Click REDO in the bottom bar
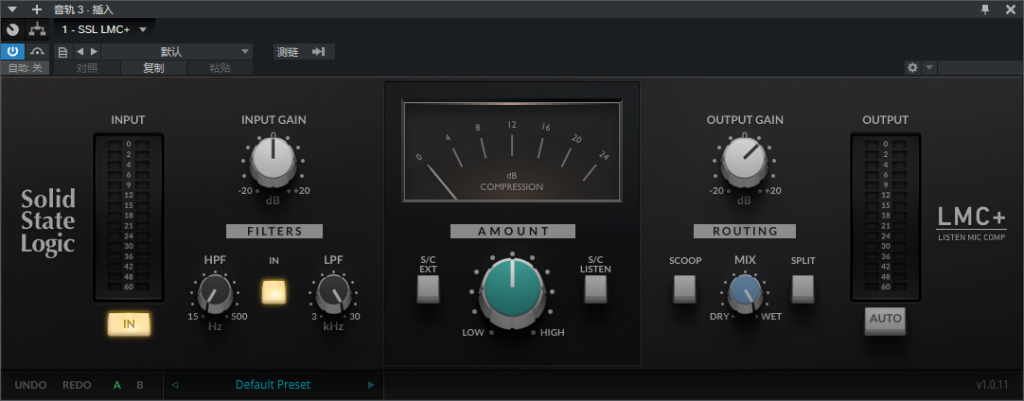Image resolution: width=1024 pixels, height=401 pixels. click(x=77, y=385)
